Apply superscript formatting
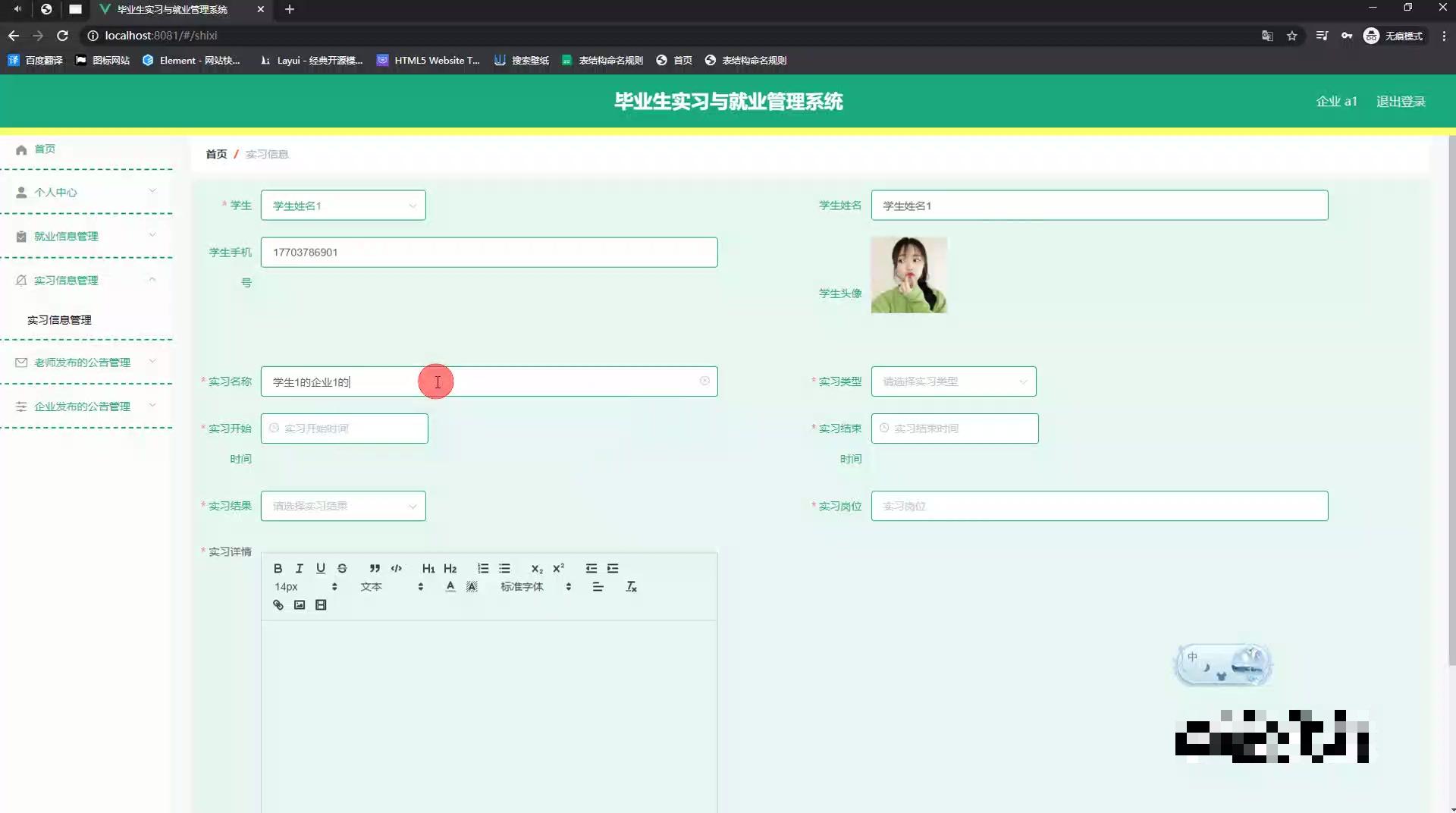 point(558,568)
